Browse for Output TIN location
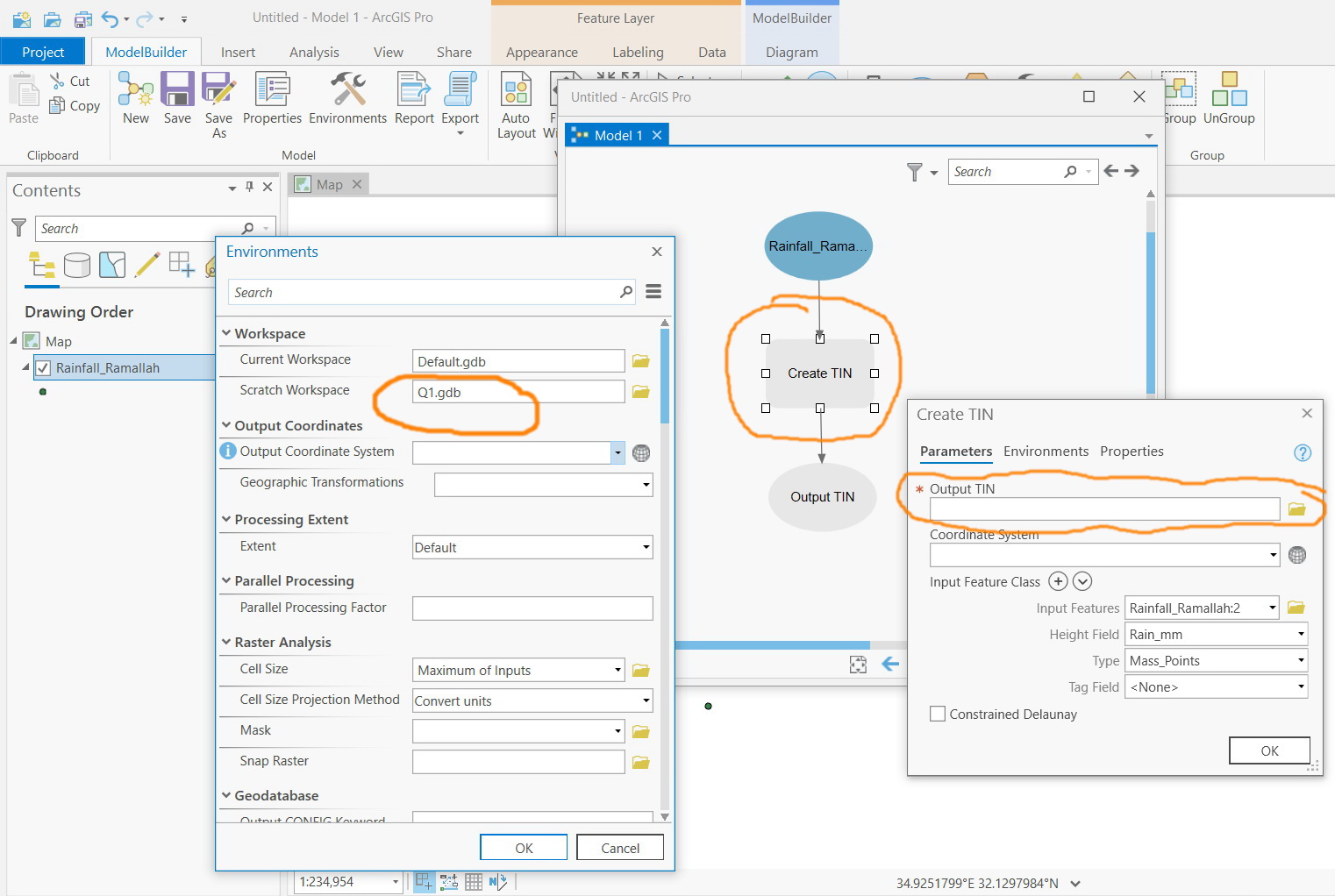The width and height of the screenshot is (1335, 896). (x=1297, y=508)
